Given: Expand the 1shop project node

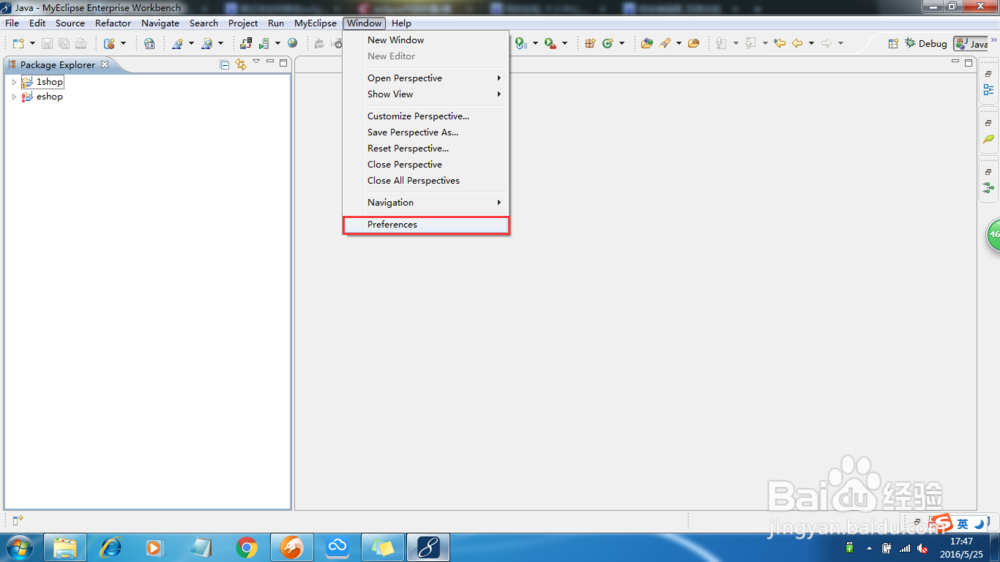Looking at the screenshot, I should [14, 82].
